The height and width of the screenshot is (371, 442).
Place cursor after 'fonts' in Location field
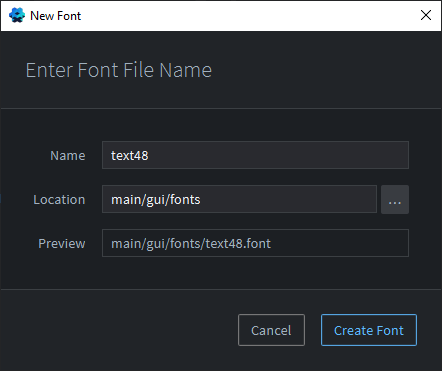pos(201,200)
